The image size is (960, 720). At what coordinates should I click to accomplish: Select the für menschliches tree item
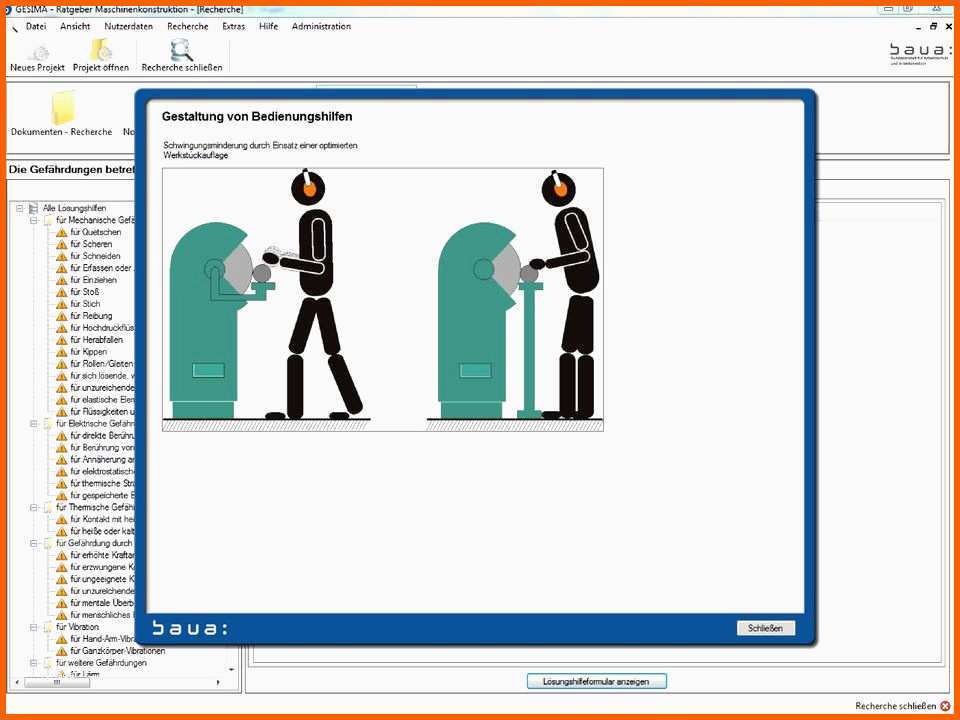click(x=102, y=615)
